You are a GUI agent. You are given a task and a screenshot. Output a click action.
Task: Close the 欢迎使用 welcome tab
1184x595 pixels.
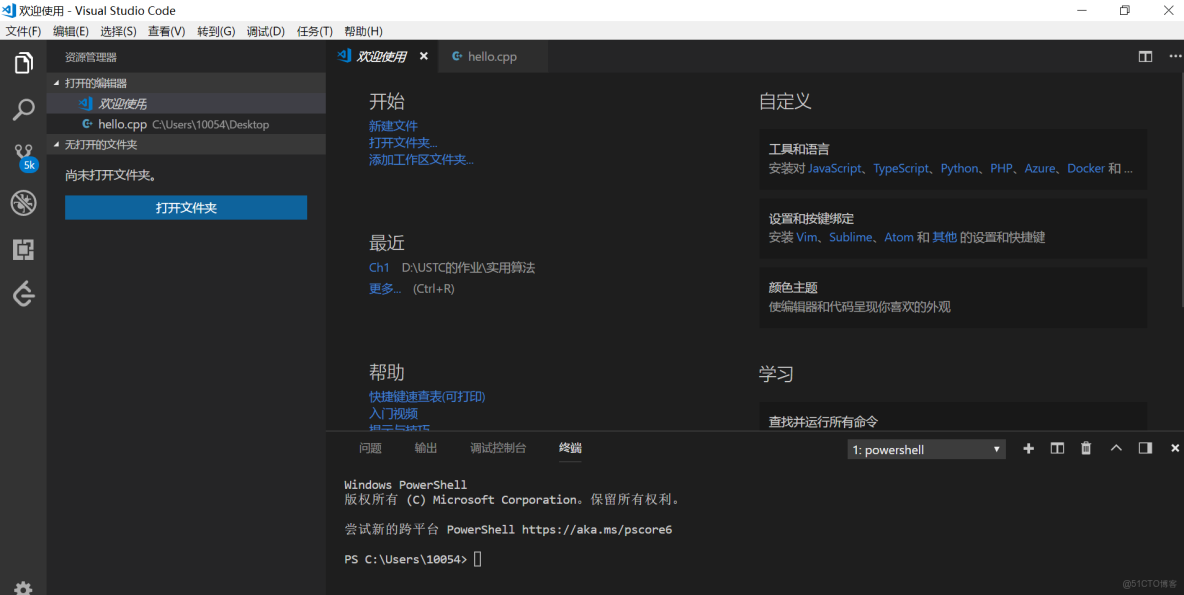click(424, 57)
